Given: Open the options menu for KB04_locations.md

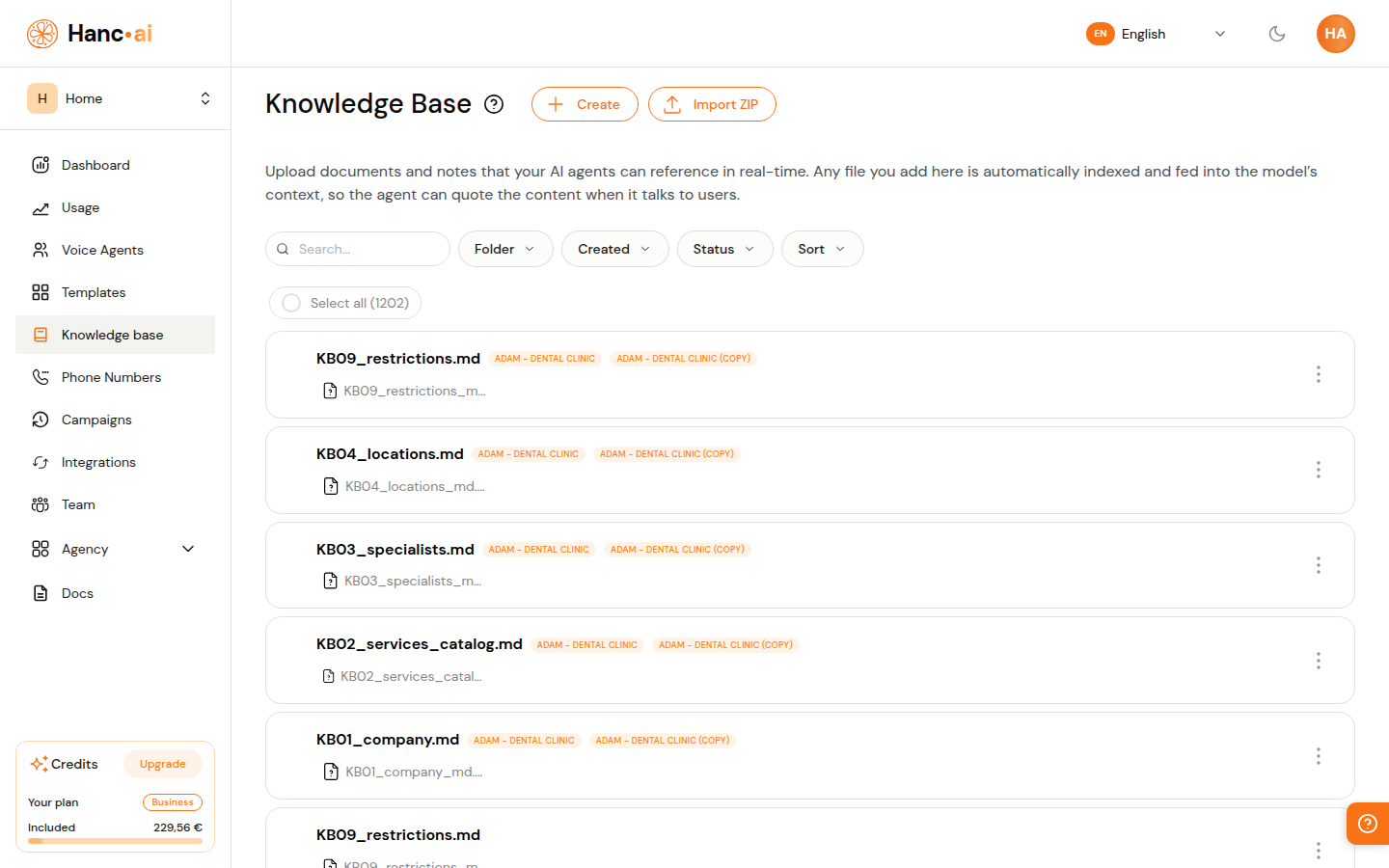Looking at the screenshot, I should pyautogui.click(x=1318, y=470).
